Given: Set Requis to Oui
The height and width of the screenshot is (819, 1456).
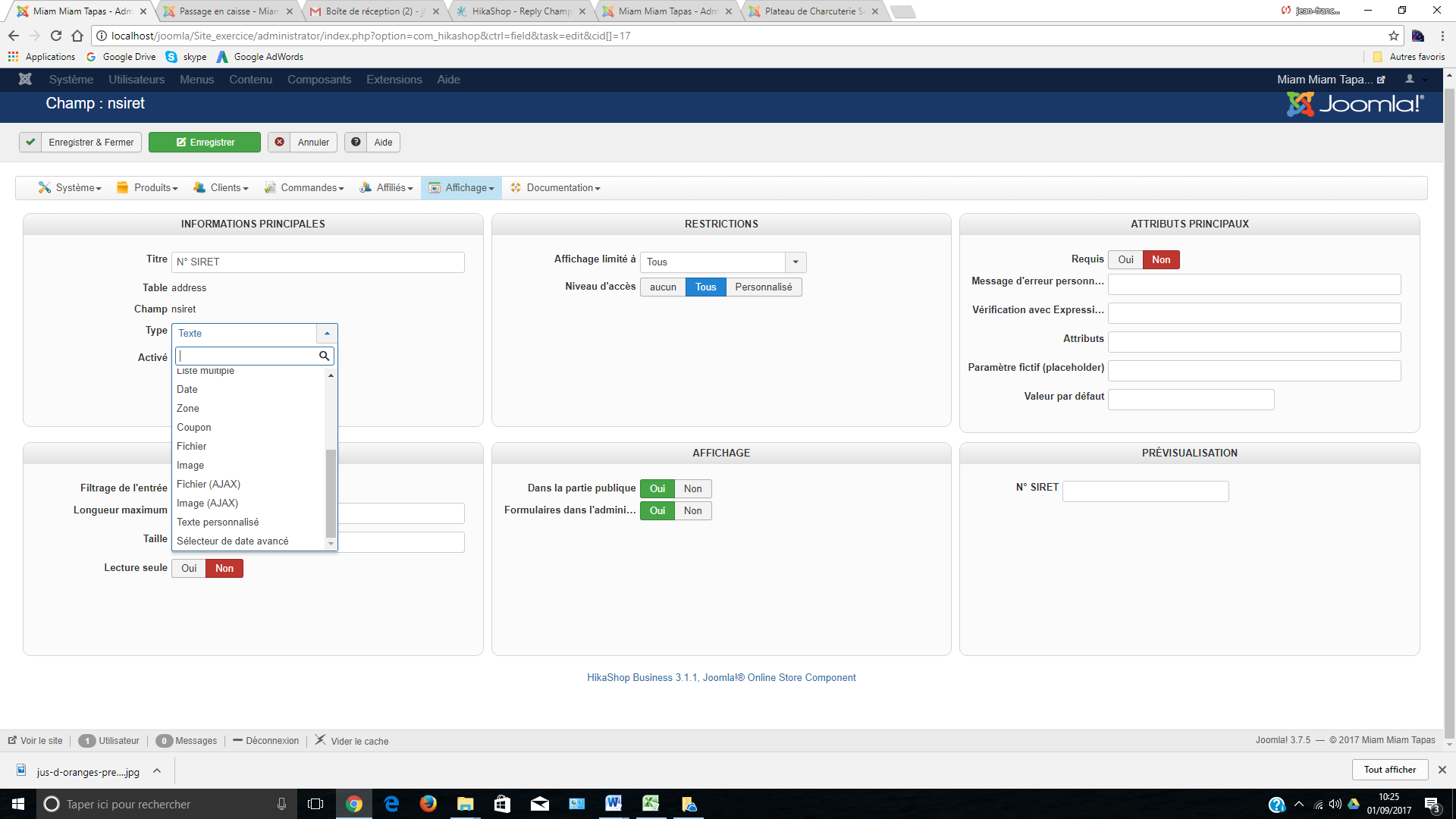Looking at the screenshot, I should point(1125,260).
